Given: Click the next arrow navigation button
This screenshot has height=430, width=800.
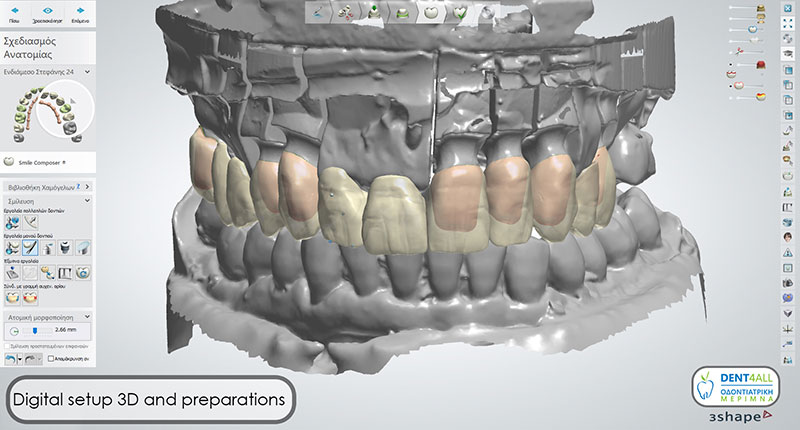Looking at the screenshot, I should coord(81,14).
